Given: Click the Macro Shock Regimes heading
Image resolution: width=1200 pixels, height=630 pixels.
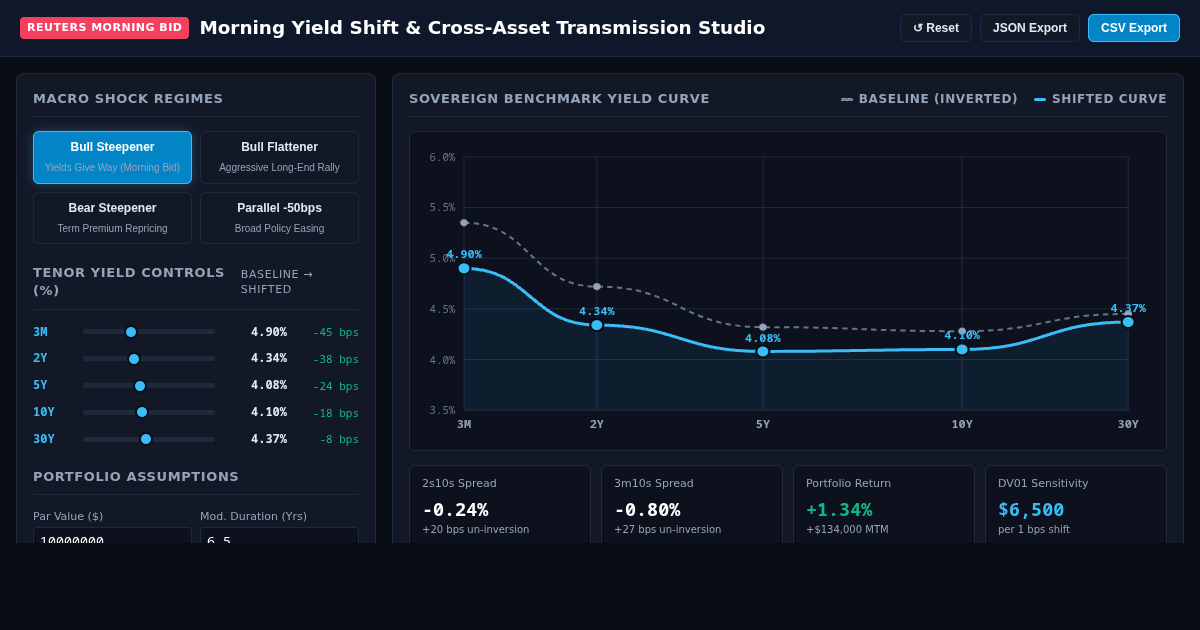Looking at the screenshot, I should 128,99.
